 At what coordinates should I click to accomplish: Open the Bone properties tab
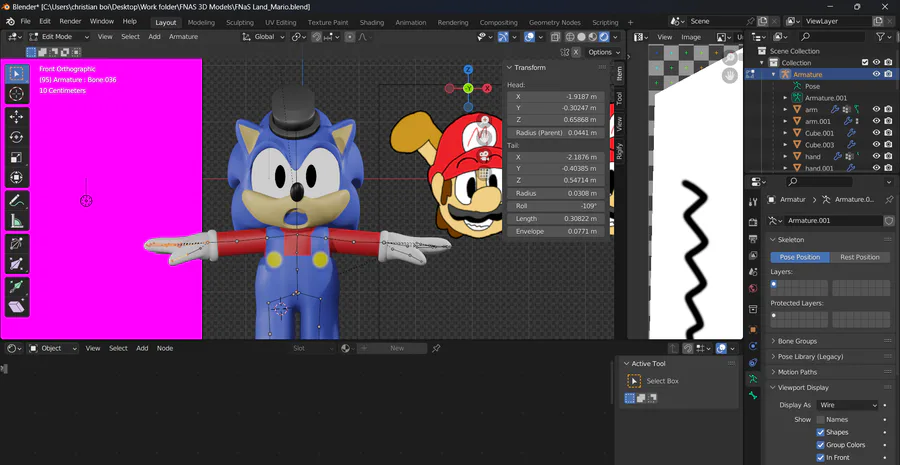coord(753,396)
